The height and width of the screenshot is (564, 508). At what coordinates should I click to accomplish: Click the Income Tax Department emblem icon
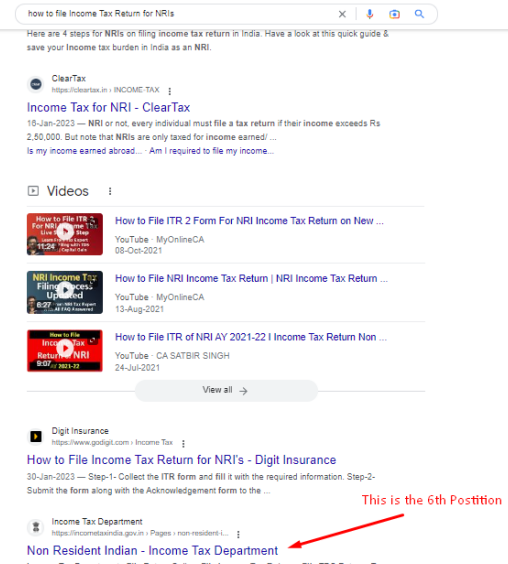tap(36, 527)
